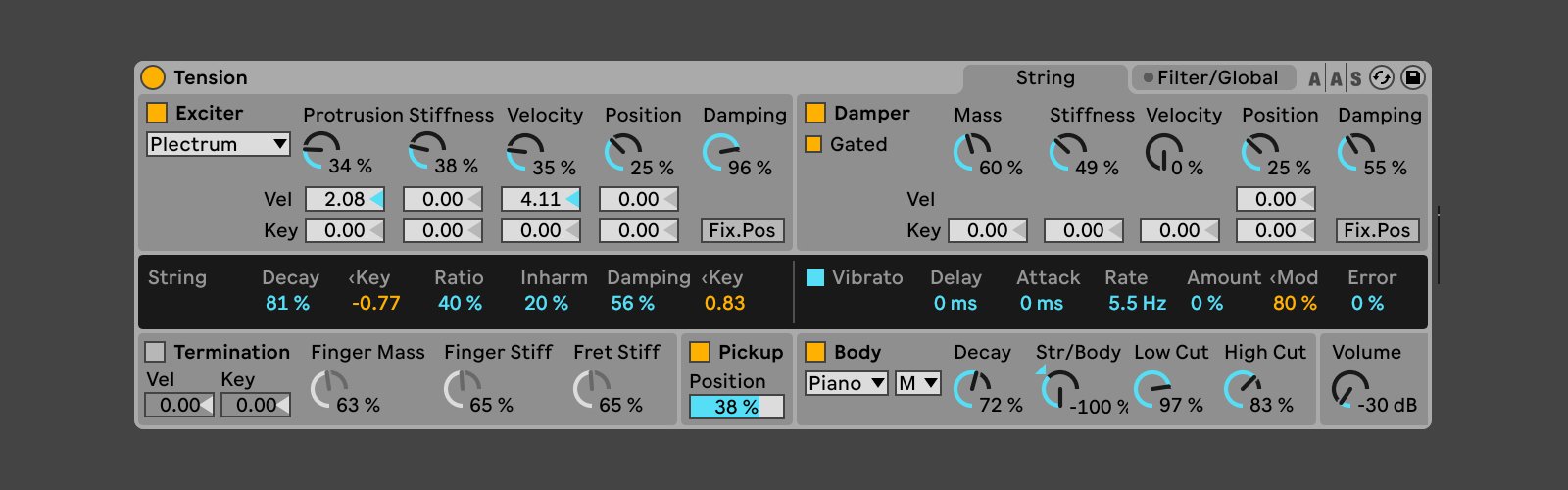Click the Damper Fix.Pos button
Image resolution: width=1568 pixels, height=490 pixels.
[1377, 230]
